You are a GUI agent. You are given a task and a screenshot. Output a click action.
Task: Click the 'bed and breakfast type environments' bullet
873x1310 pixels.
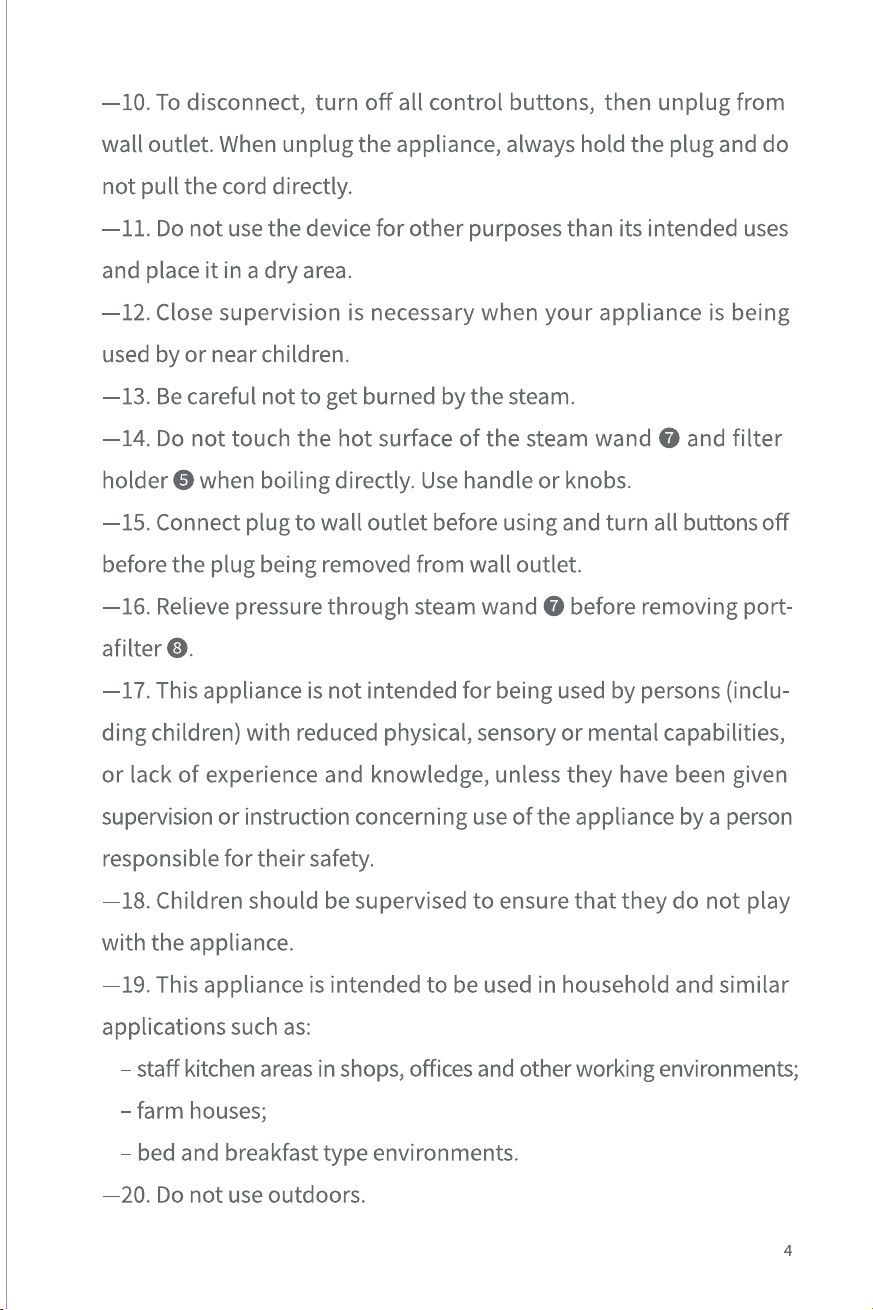pos(318,1153)
